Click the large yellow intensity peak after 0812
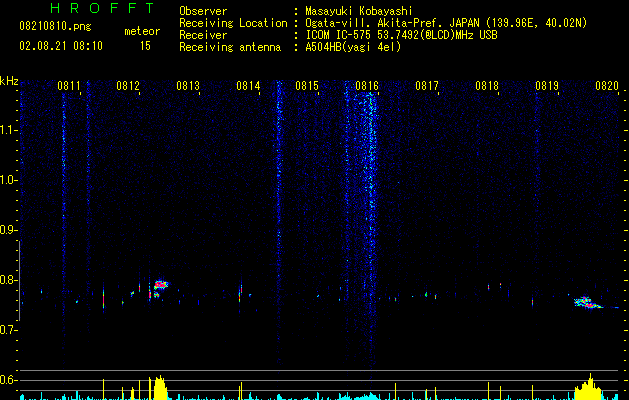Viewport: 629px width, 400px height. click(x=160, y=387)
